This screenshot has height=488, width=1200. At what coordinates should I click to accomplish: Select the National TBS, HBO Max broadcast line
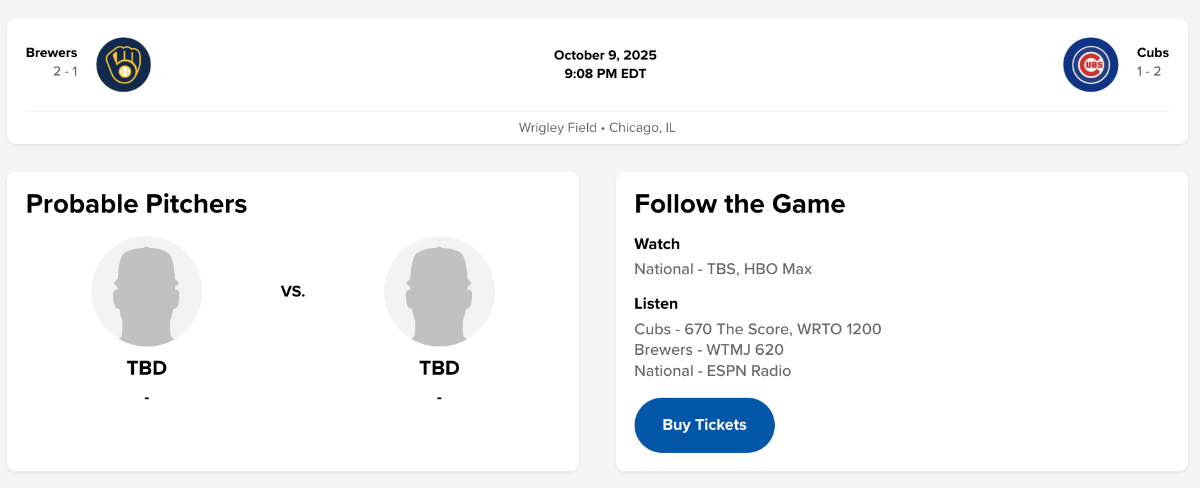[x=722, y=269]
